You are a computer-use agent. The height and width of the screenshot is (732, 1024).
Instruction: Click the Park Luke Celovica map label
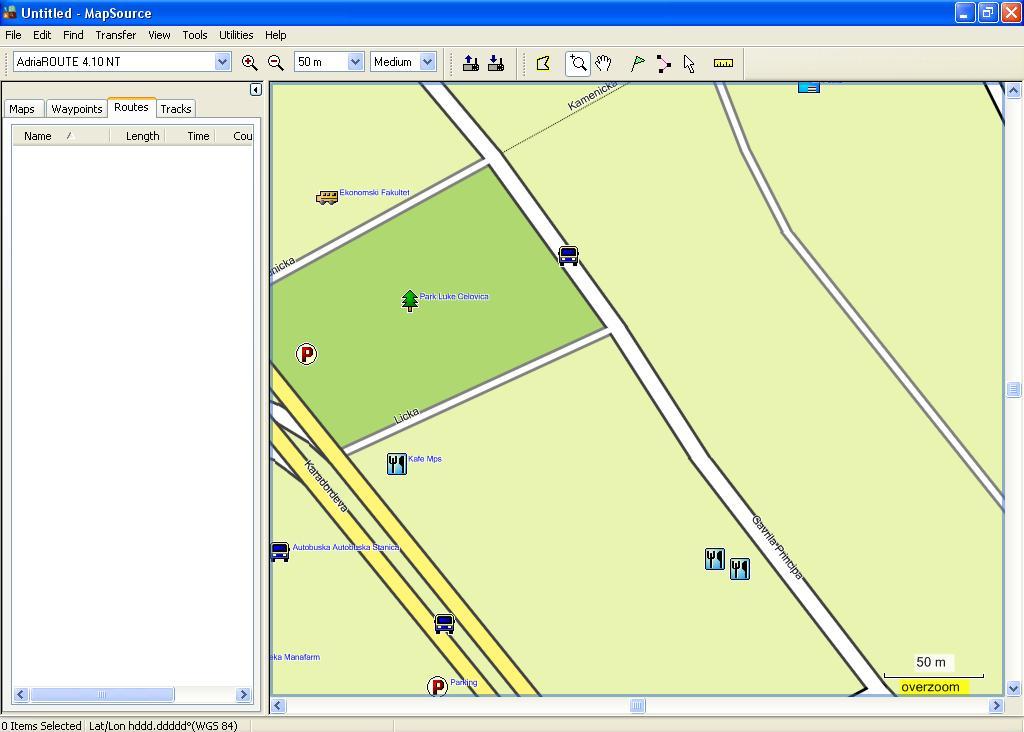tap(454, 297)
